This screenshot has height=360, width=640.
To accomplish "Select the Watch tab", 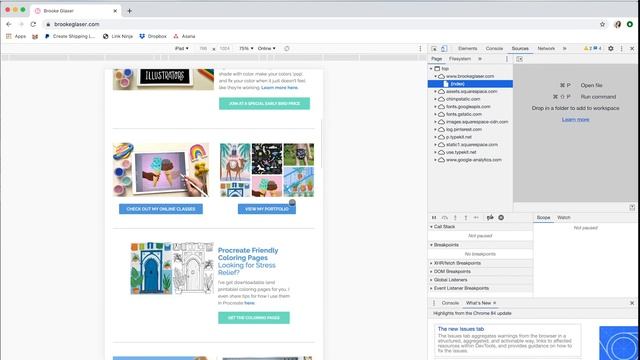I will coord(564,218).
